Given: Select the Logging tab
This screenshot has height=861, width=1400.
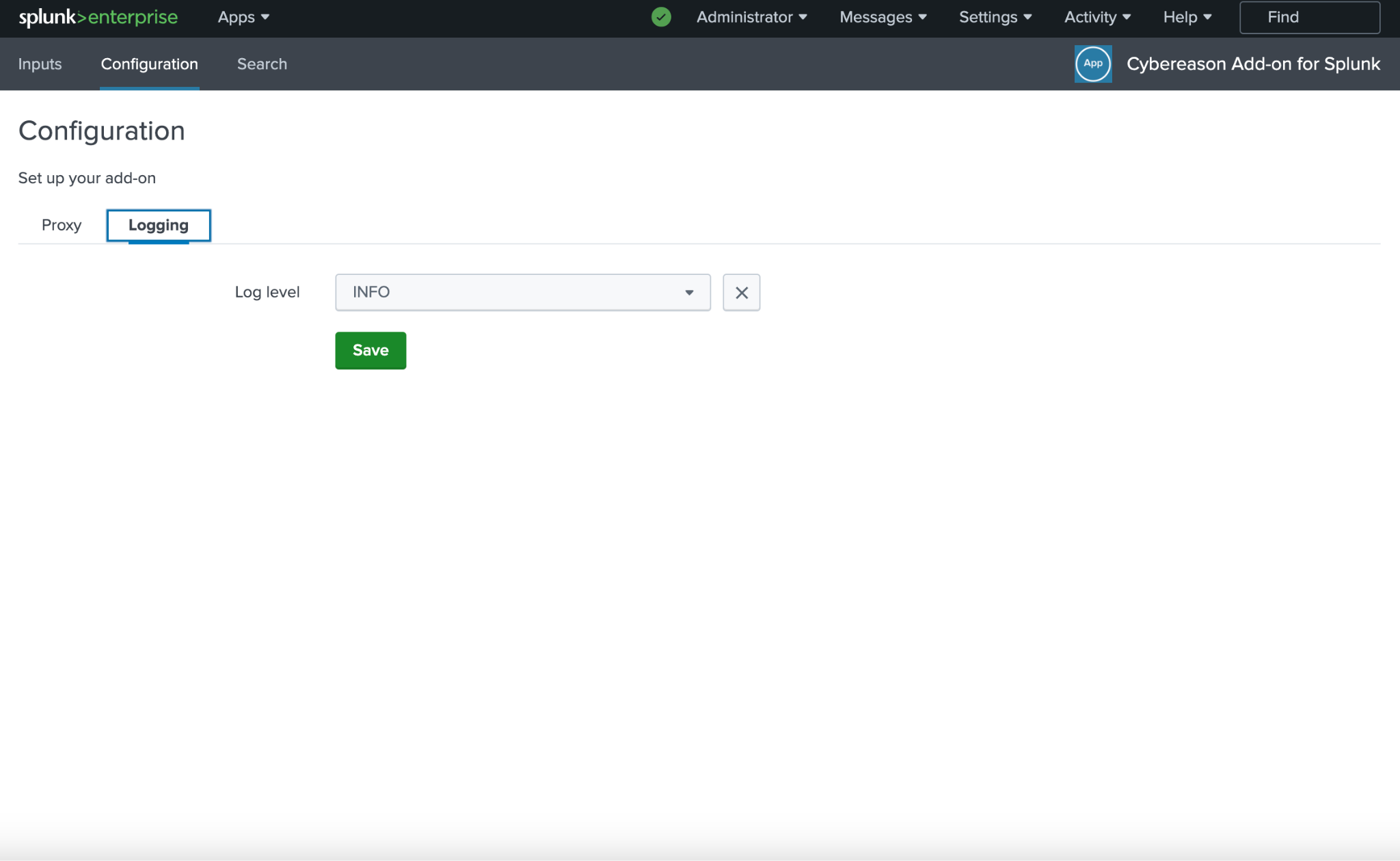Looking at the screenshot, I should point(159,226).
